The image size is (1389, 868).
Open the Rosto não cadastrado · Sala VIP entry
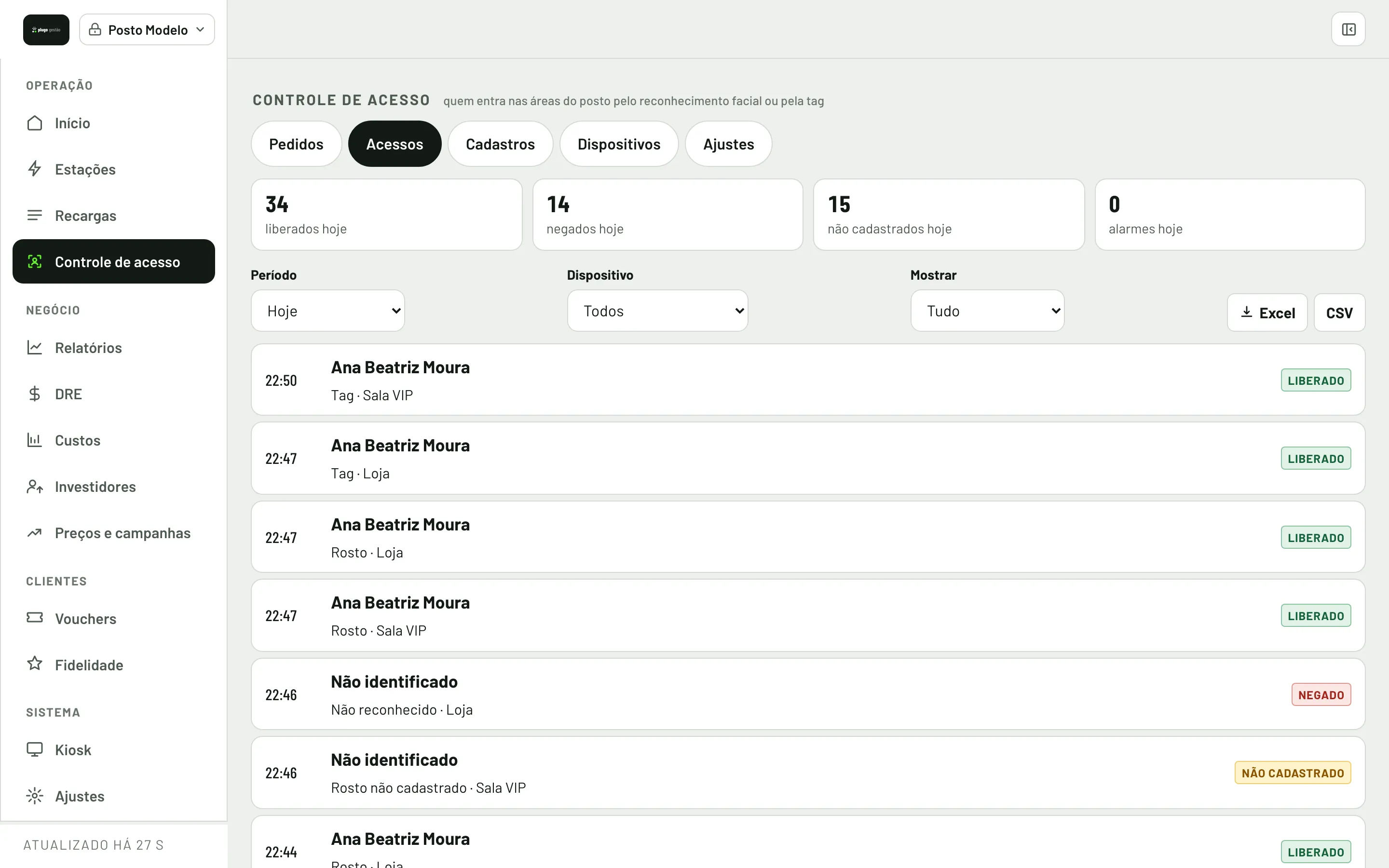tap(808, 773)
